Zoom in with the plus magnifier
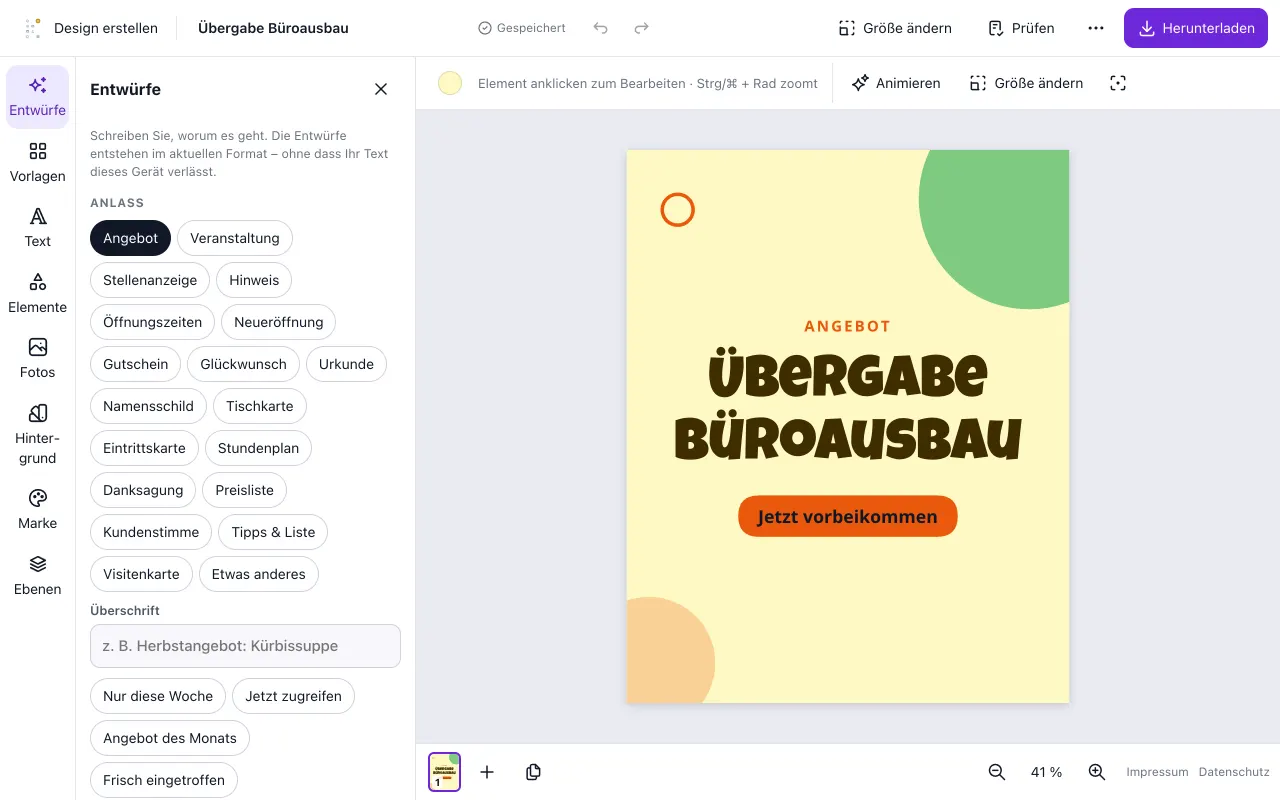1280x800 pixels. [1097, 772]
